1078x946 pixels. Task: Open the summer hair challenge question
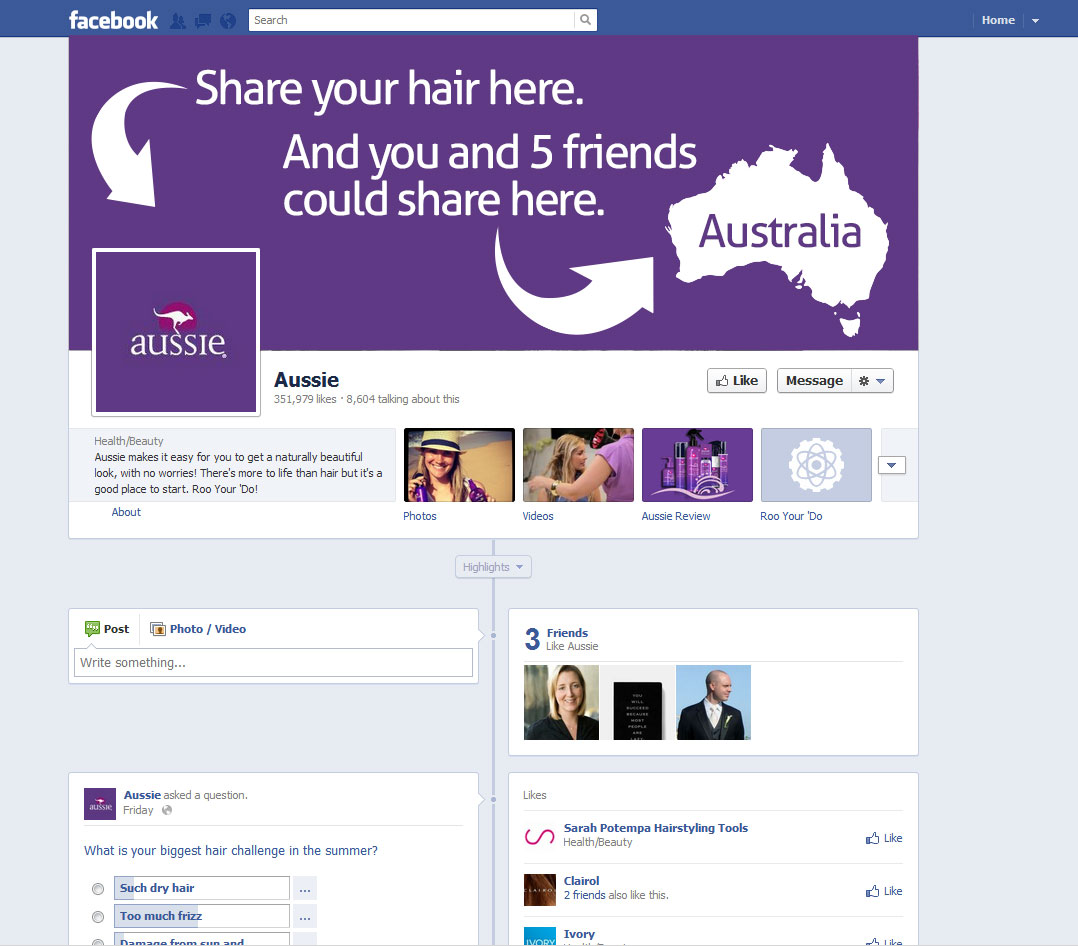[231, 851]
